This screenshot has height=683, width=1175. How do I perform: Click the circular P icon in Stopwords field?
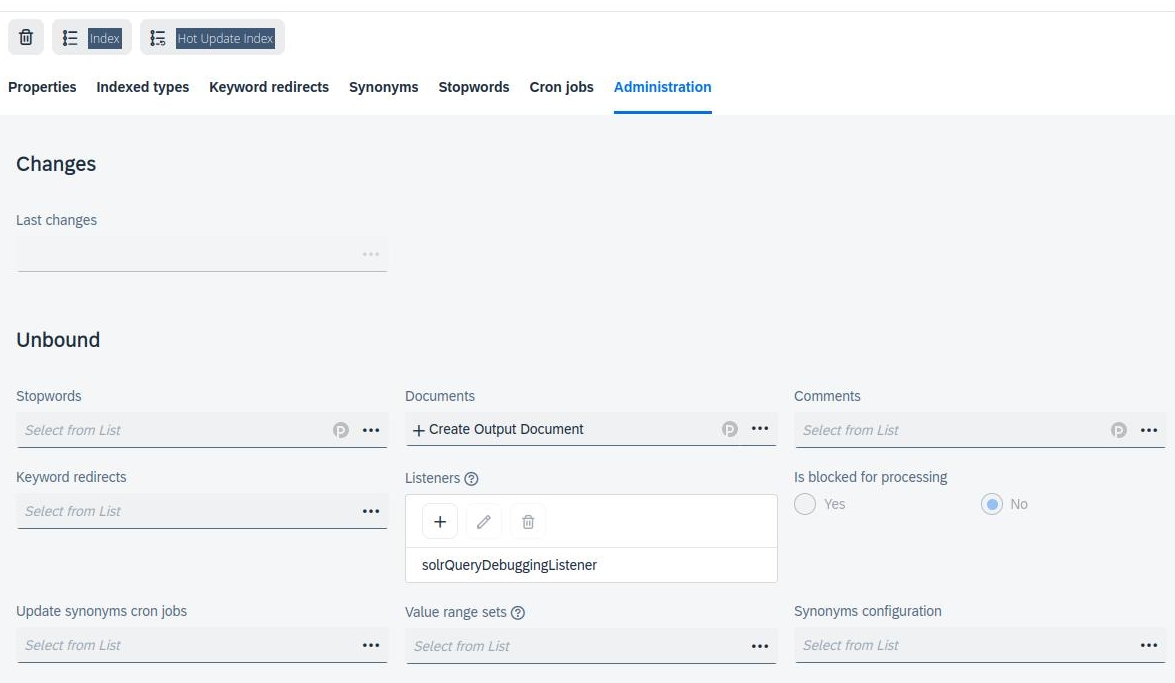coord(341,430)
